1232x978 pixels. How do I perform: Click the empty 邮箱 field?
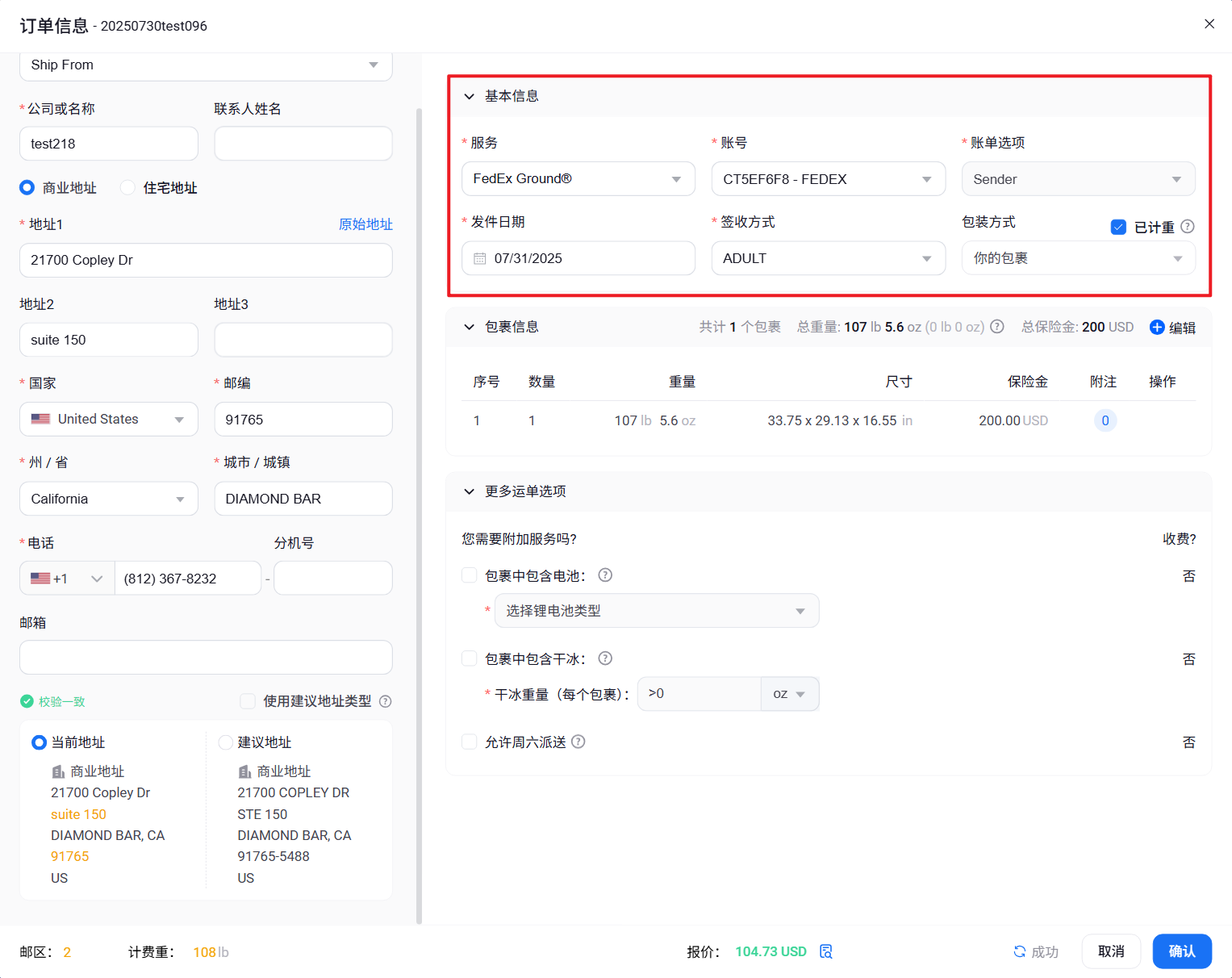[206, 658]
